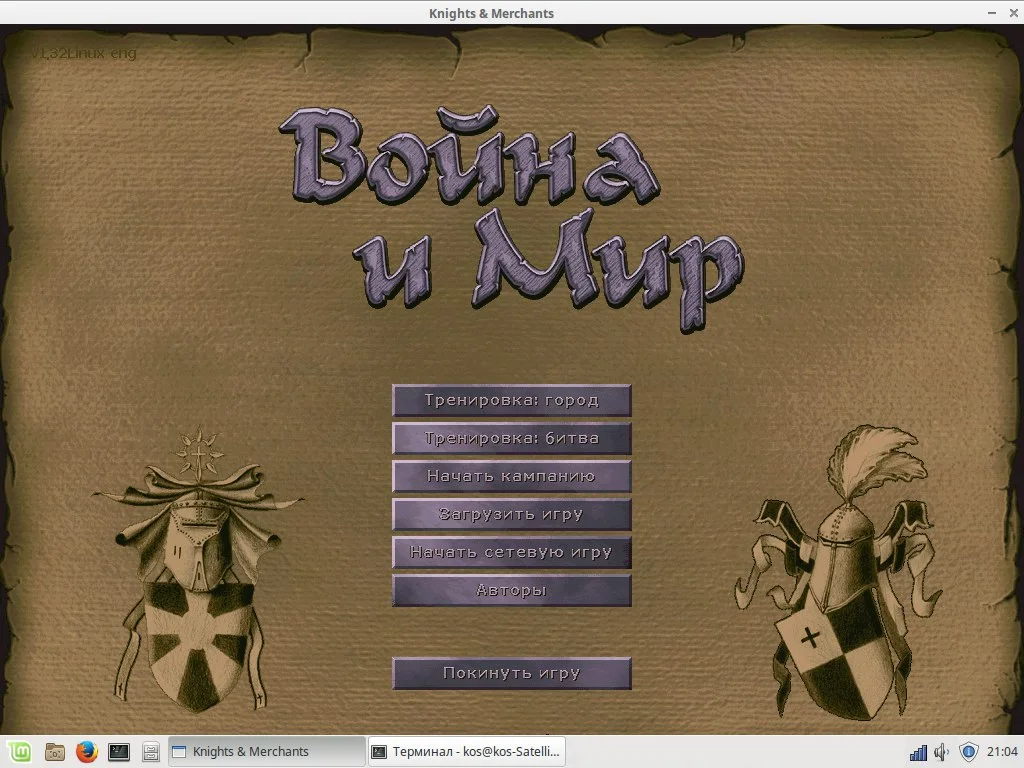1024x768 pixels.
Task: Start the battle tutorial "Тренировка: битва"
Action: click(x=511, y=438)
